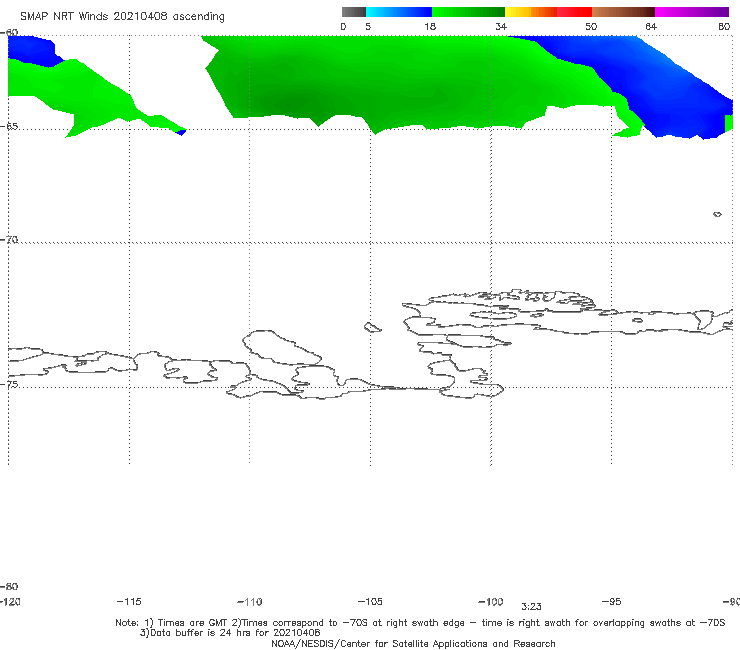Click the NOAA/NESDIS credit line
Screen dimensions: 740x650
(413, 644)
